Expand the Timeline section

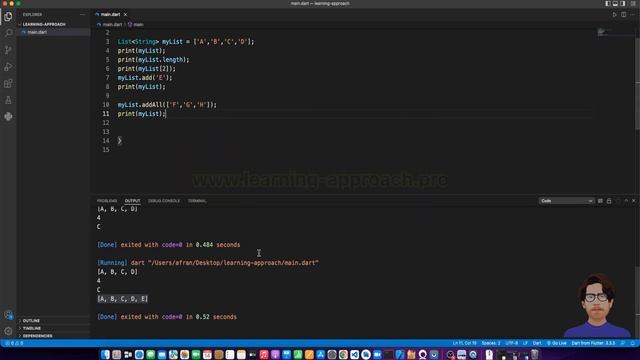click(x=31, y=328)
